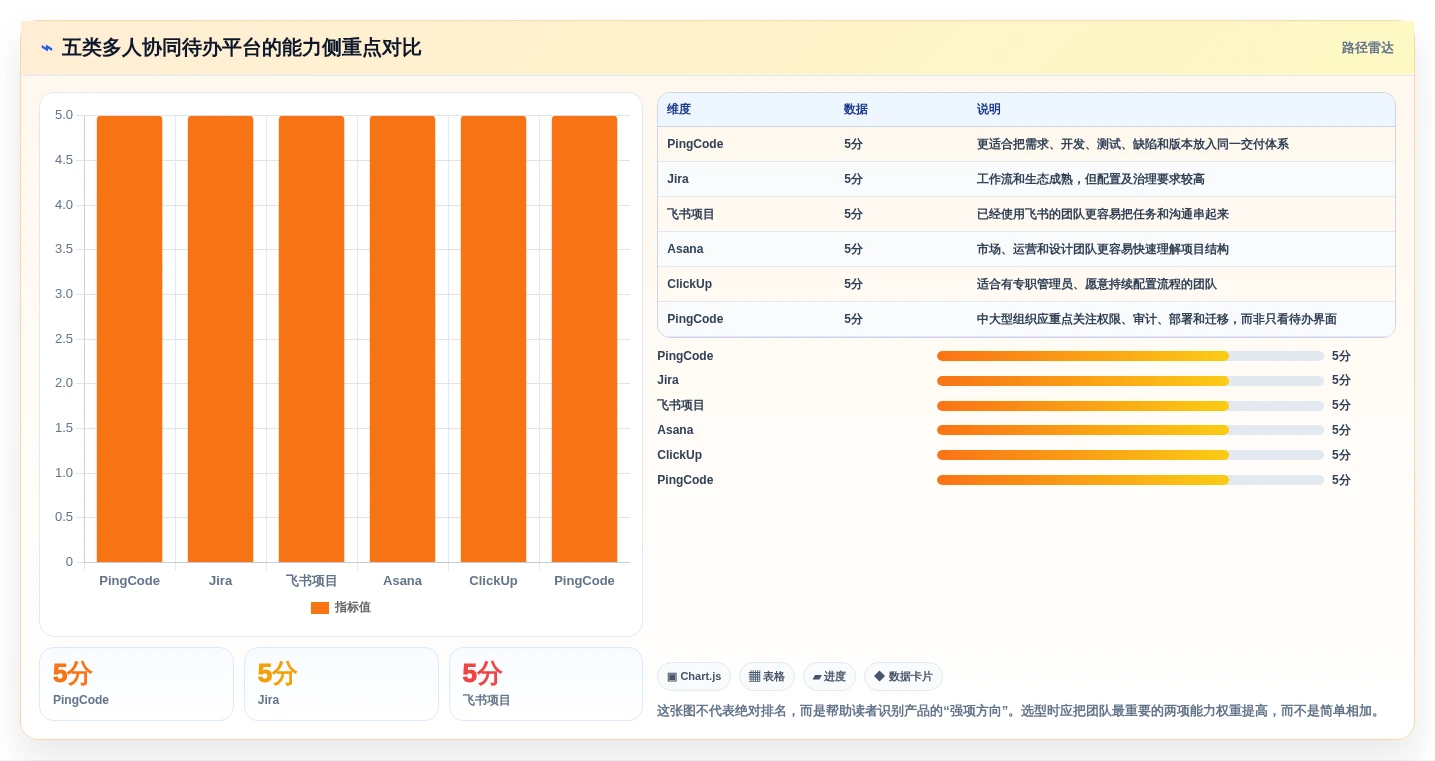Viewport: 1435px width, 761px height.
Task: Open the 飞书项目 5分 summary card
Action: tap(546, 684)
